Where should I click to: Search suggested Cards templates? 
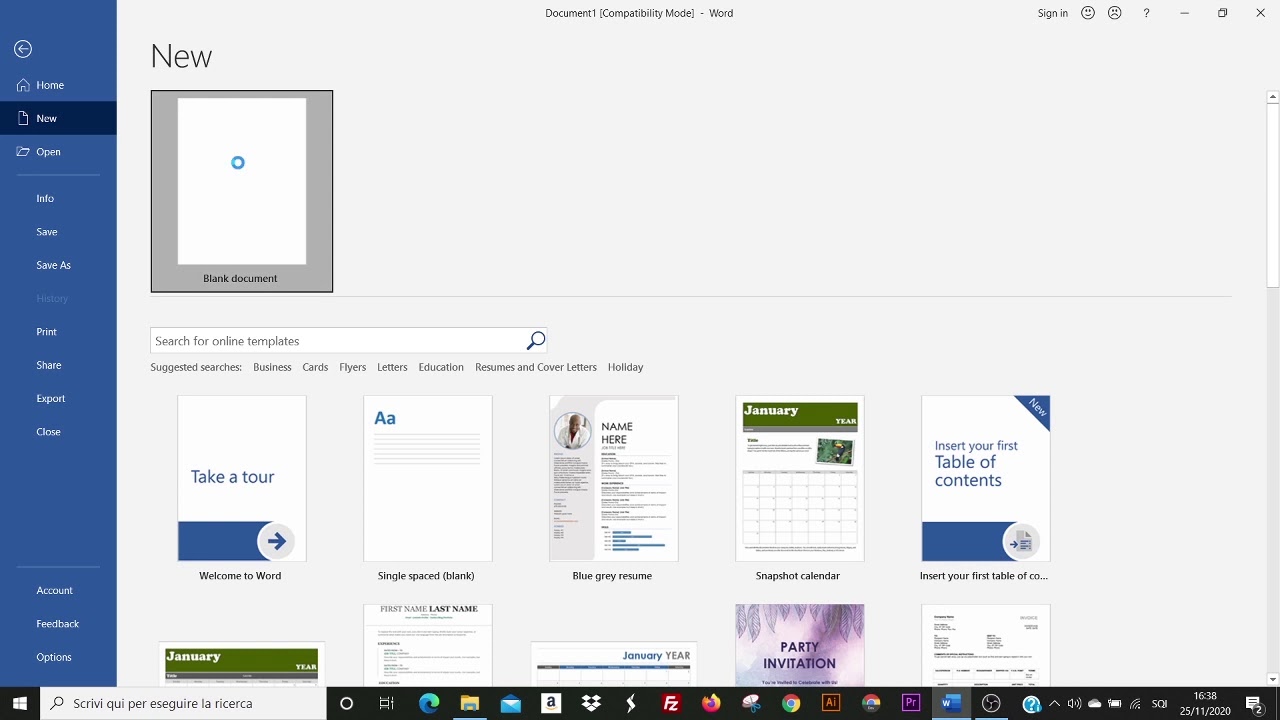pyautogui.click(x=315, y=367)
